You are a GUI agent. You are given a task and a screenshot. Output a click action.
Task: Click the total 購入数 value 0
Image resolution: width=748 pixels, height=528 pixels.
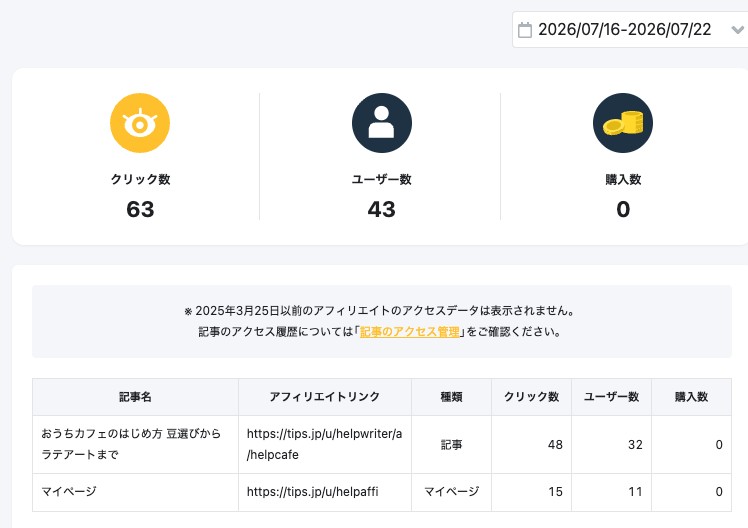point(623,209)
